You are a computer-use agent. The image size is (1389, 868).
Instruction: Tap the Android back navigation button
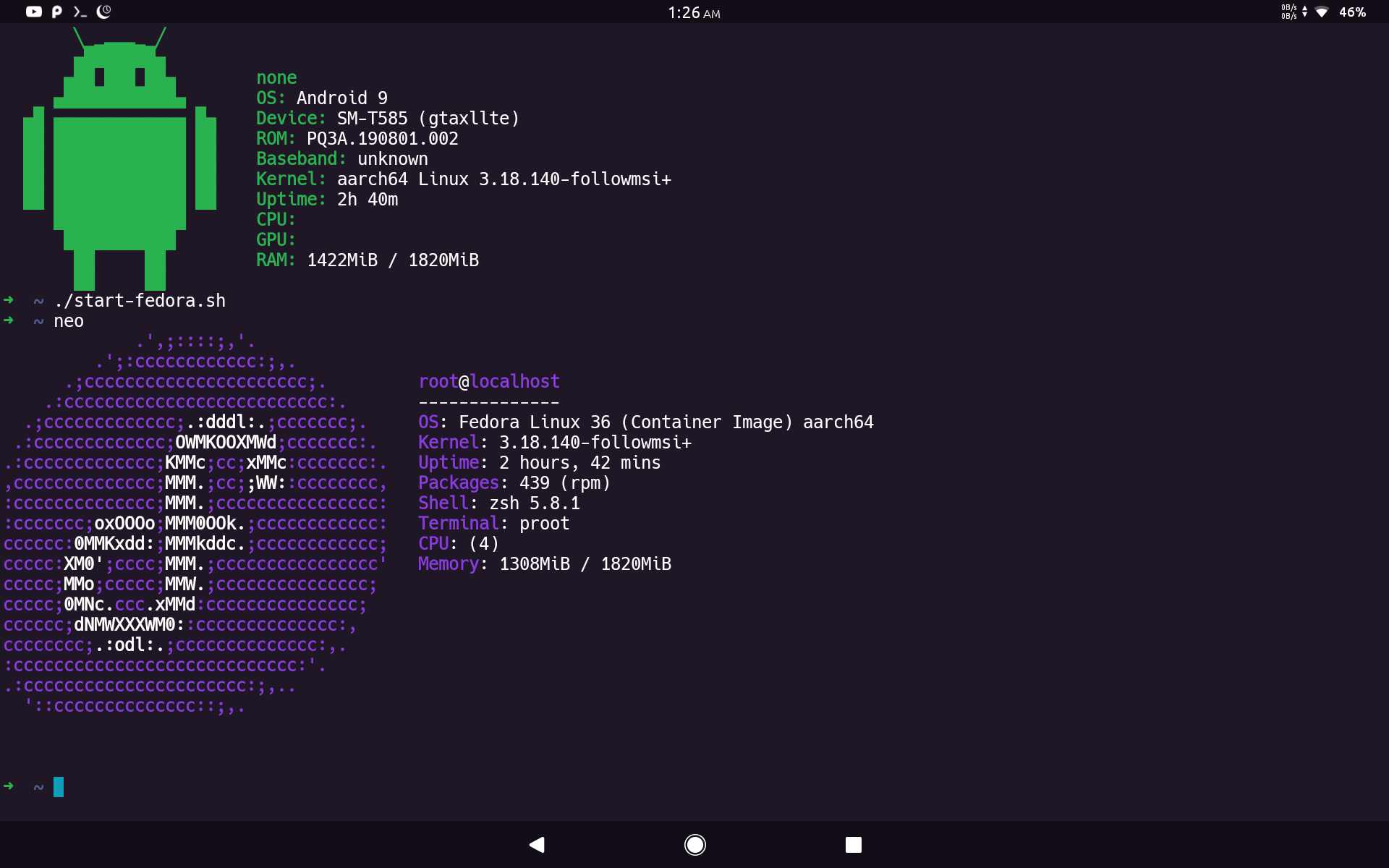537,844
